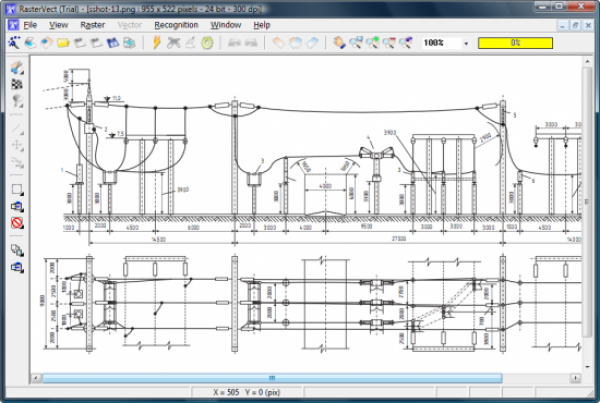Open the Recognition menu

175,24
